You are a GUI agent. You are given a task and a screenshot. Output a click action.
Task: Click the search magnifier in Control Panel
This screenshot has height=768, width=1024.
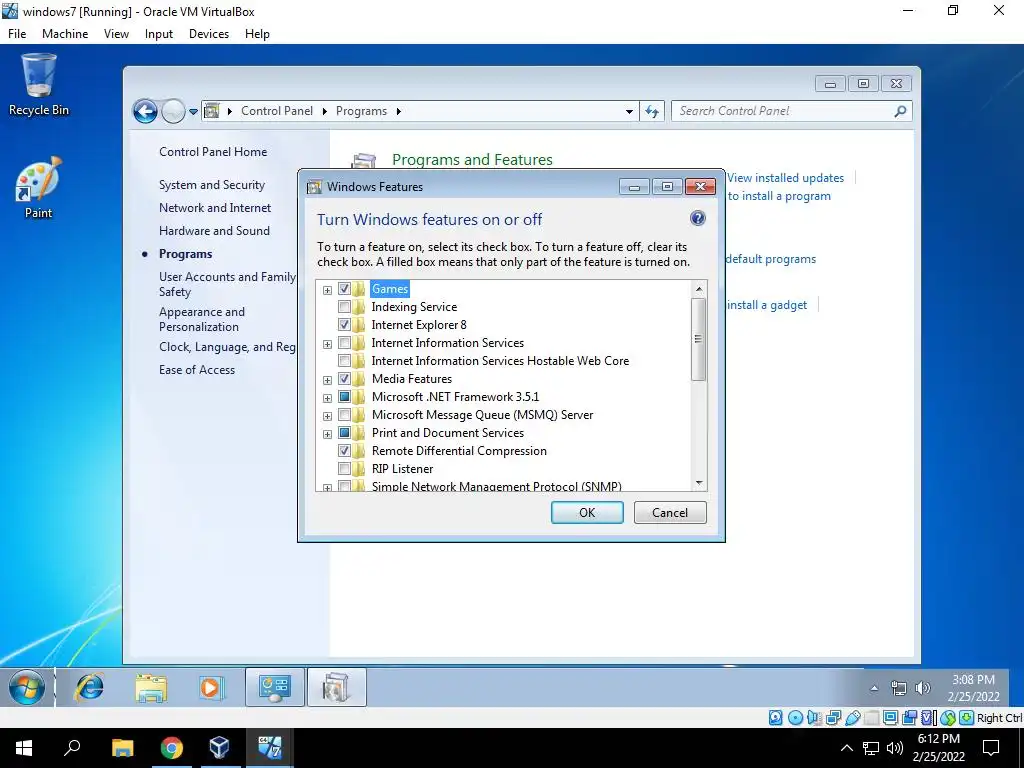pyautogui.click(x=901, y=111)
